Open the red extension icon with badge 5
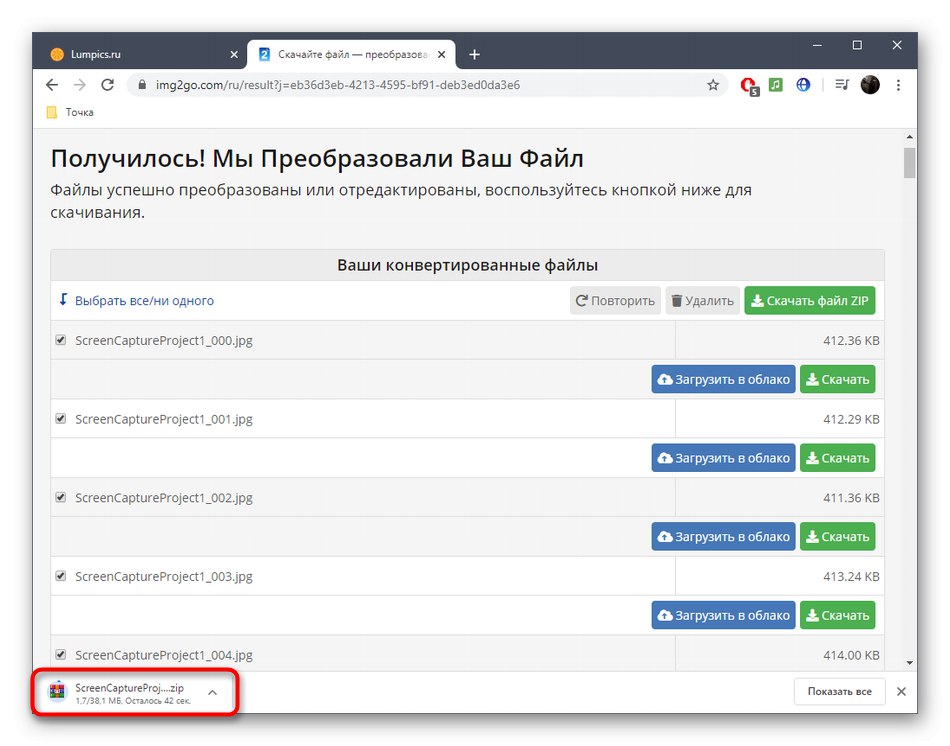This screenshot has width=950, height=746. [x=749, y=86]
